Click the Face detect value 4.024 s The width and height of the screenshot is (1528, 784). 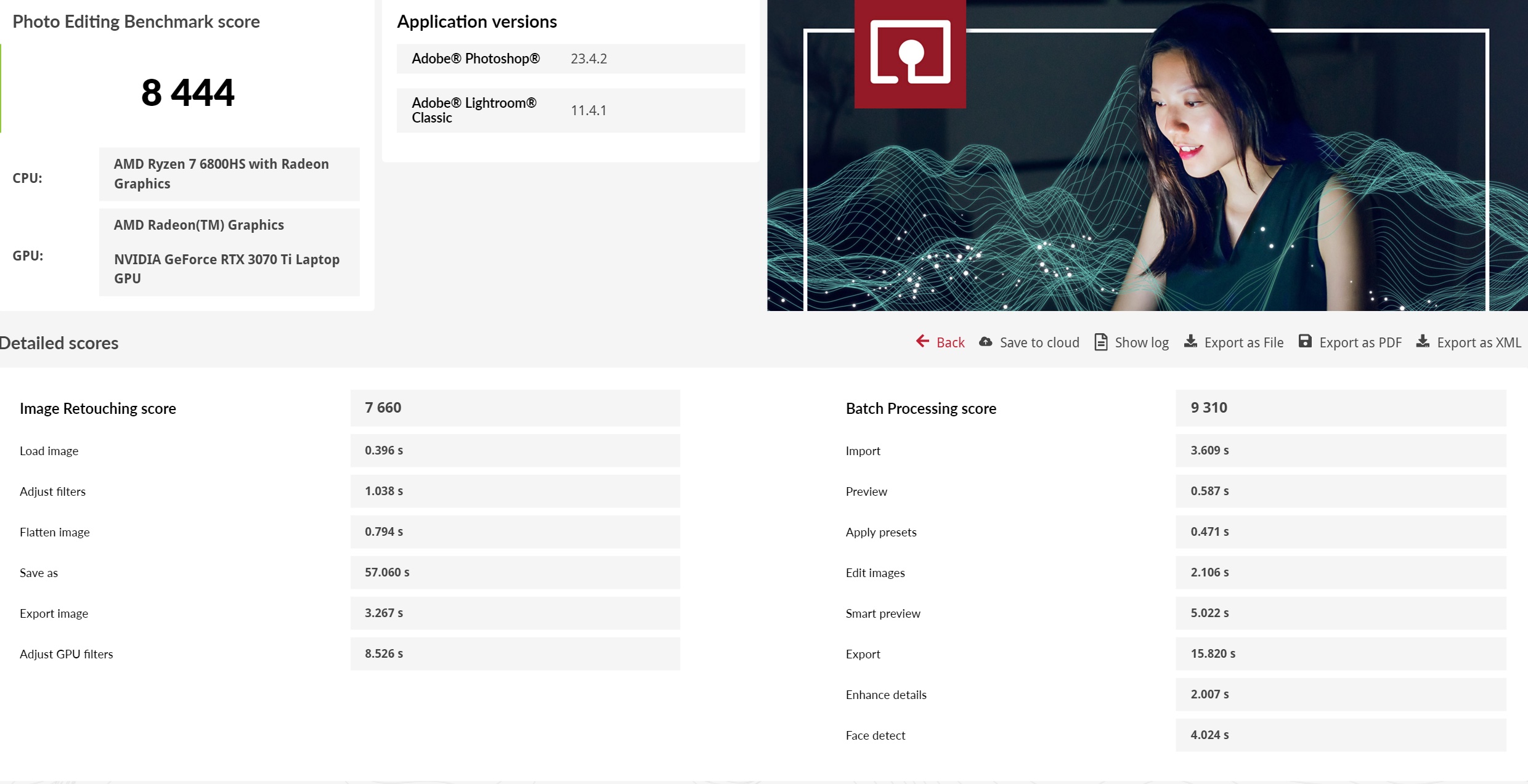[1341, 735]
